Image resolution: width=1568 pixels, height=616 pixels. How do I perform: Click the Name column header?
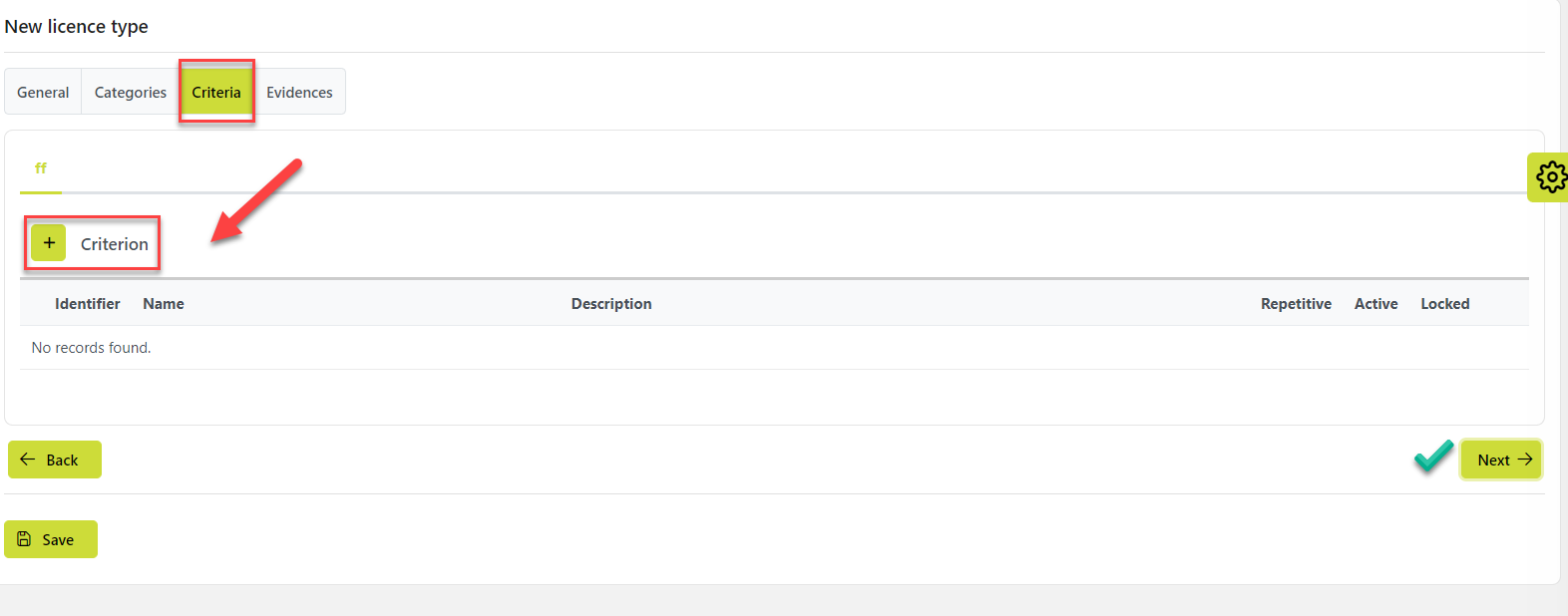164,304
